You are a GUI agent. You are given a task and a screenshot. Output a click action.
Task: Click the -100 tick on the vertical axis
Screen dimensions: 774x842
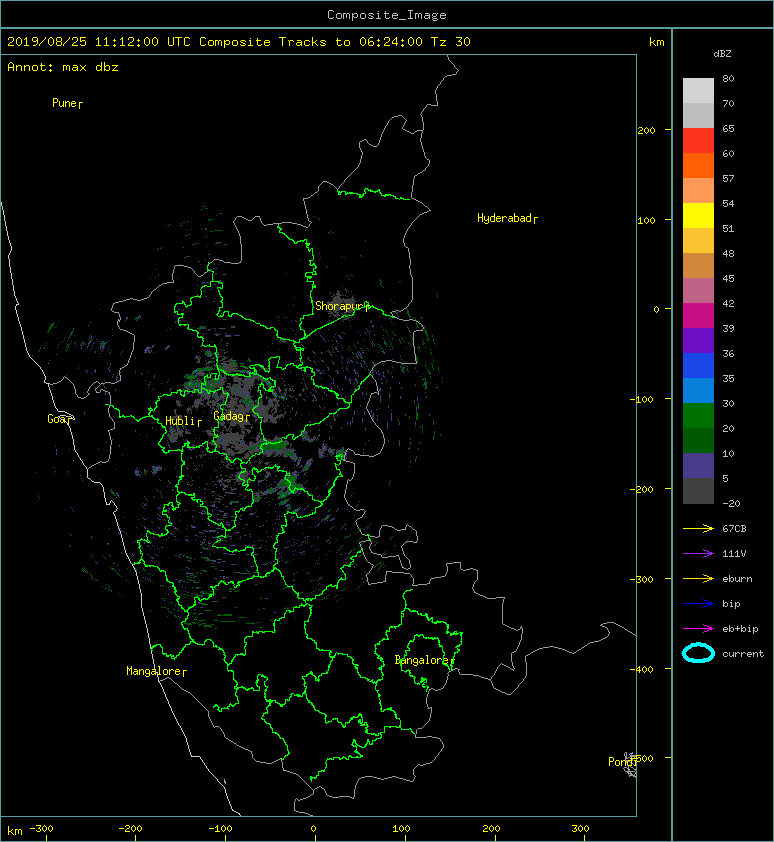tap(642, 400)
